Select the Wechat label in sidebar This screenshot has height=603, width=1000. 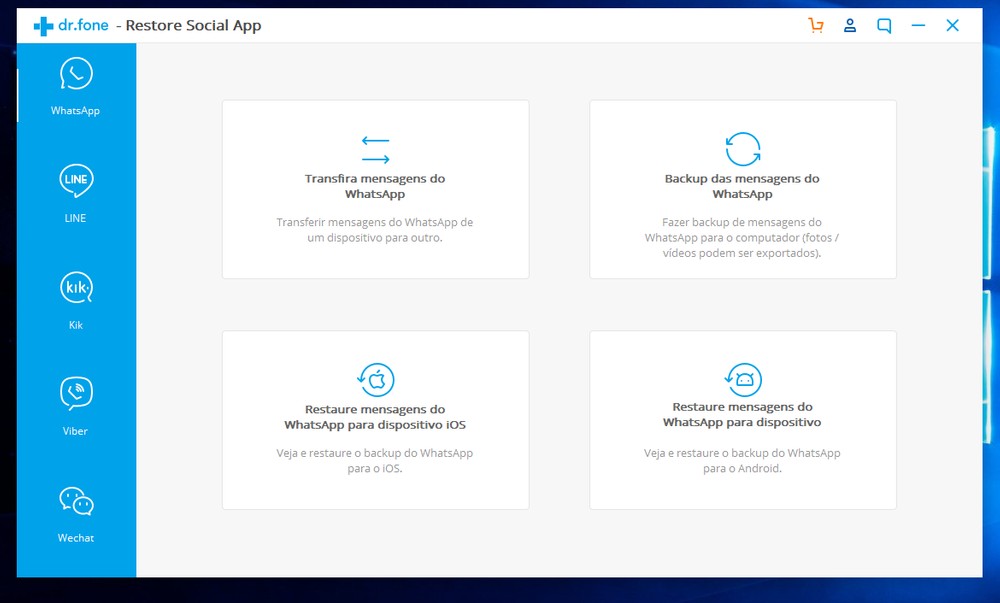coord(76,538)
